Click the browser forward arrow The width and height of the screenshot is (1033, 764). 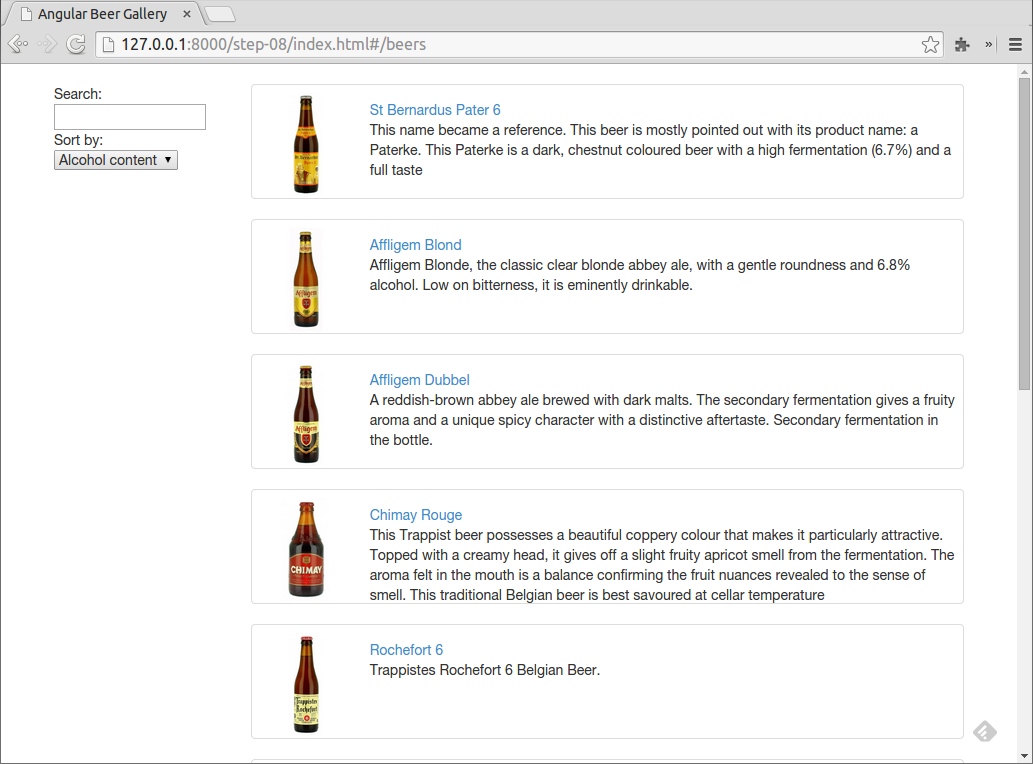pos(47,44)
